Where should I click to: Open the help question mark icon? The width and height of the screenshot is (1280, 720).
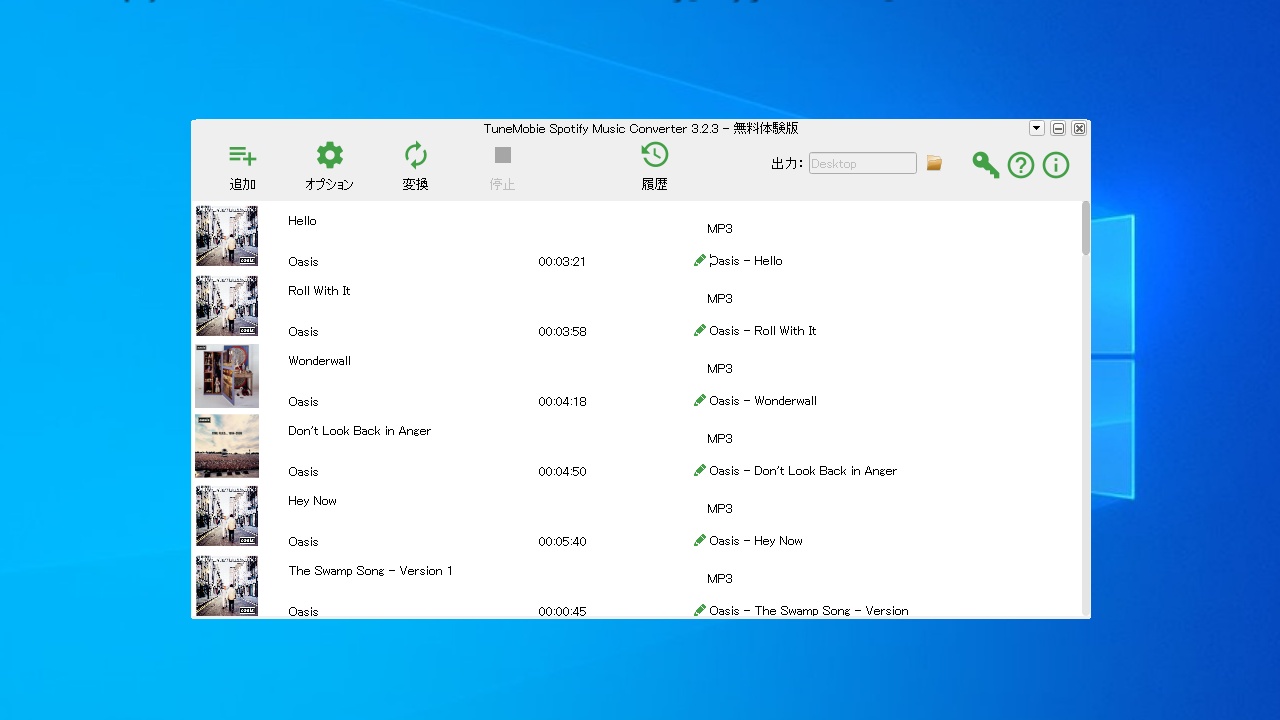pyautogui.click(x=1020, y=165)
